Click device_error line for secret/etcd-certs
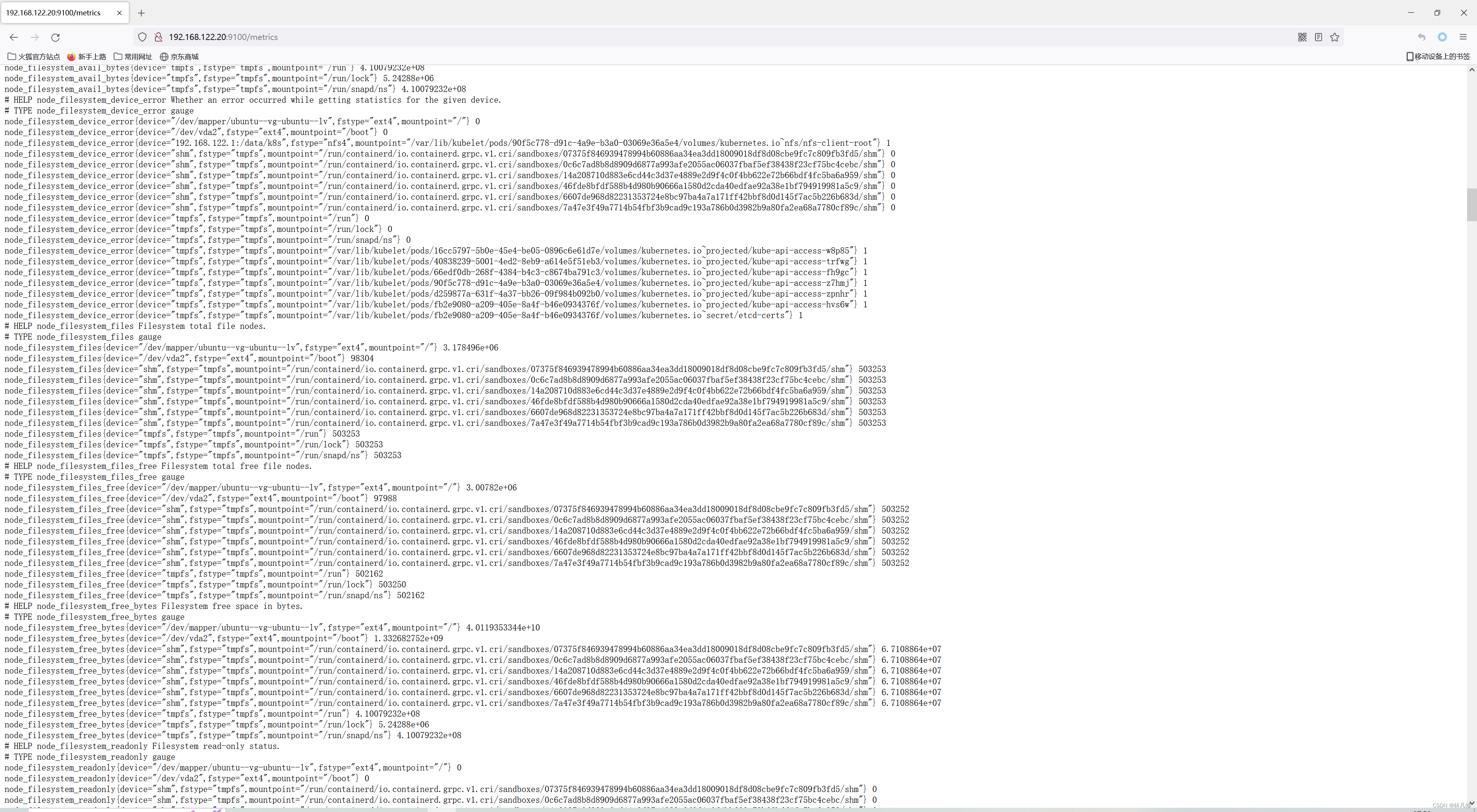1477x812 pixels. coord(403,315)
